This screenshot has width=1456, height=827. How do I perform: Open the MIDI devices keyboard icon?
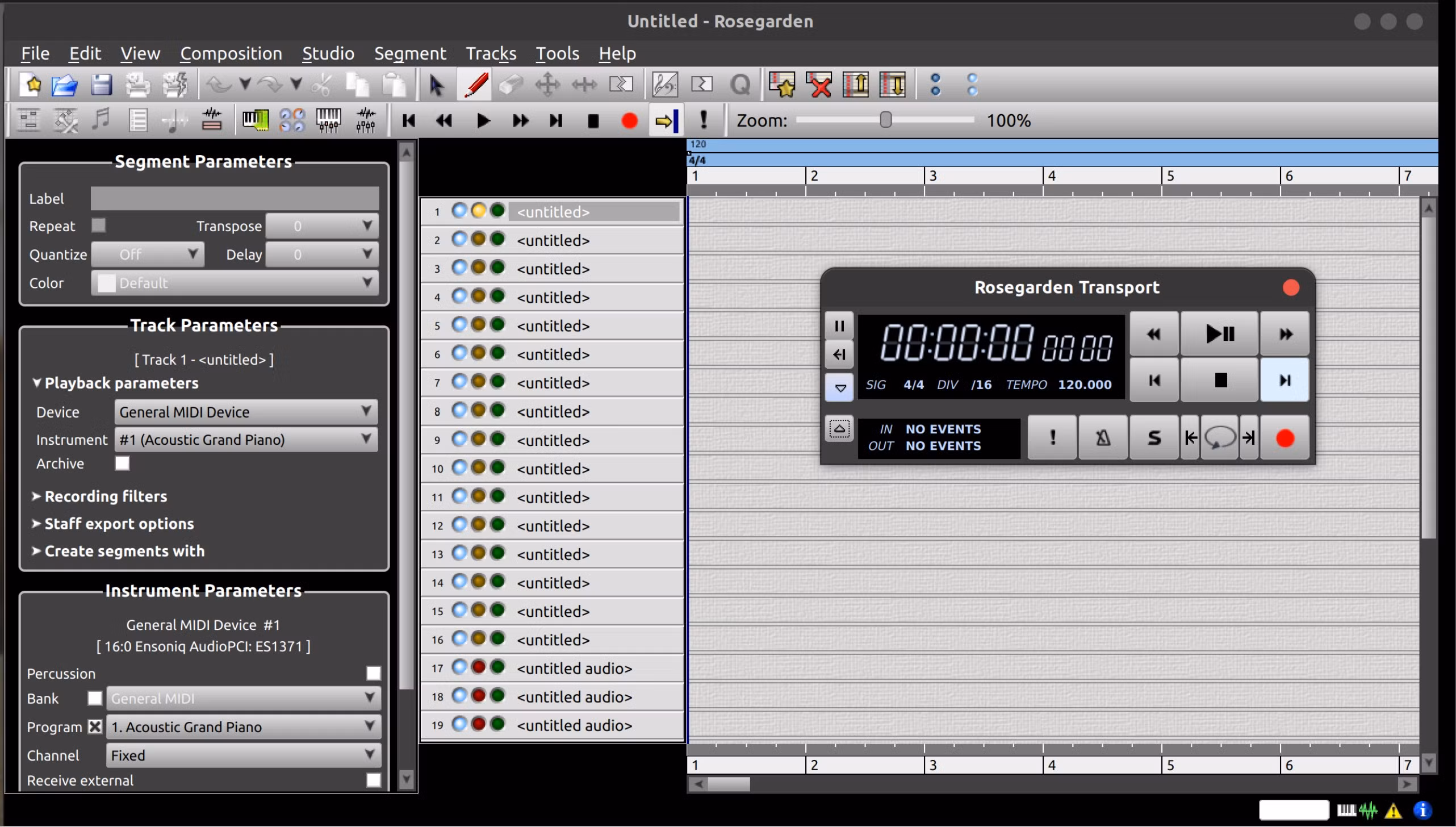tap(255, 120)
